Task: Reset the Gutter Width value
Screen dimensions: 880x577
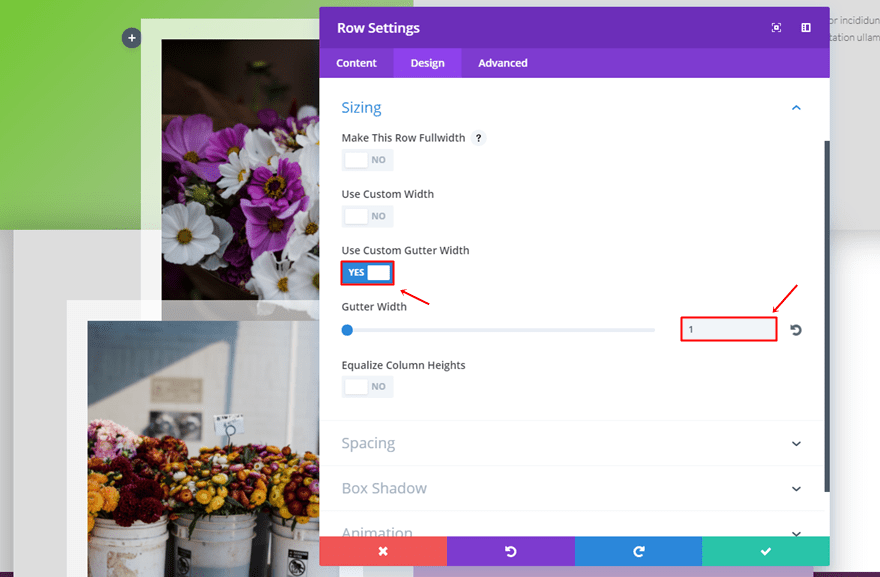Action: pos(796,330)
